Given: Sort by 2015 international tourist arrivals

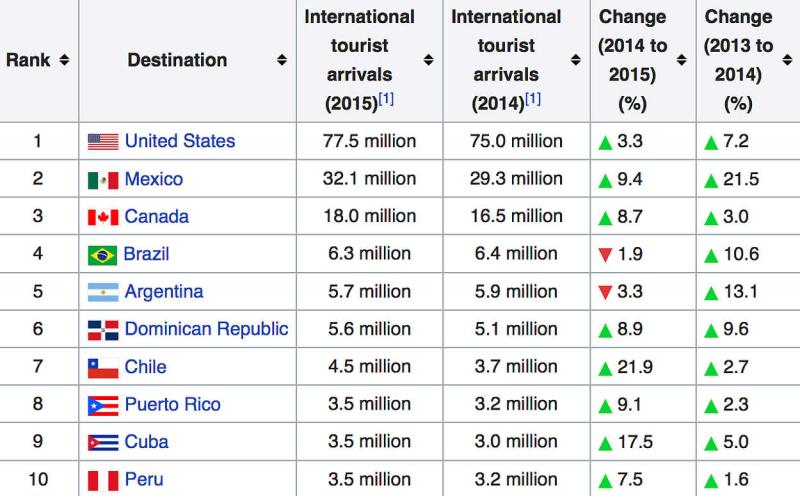Looking at the screenshot, I should click(x=428, y=61).
